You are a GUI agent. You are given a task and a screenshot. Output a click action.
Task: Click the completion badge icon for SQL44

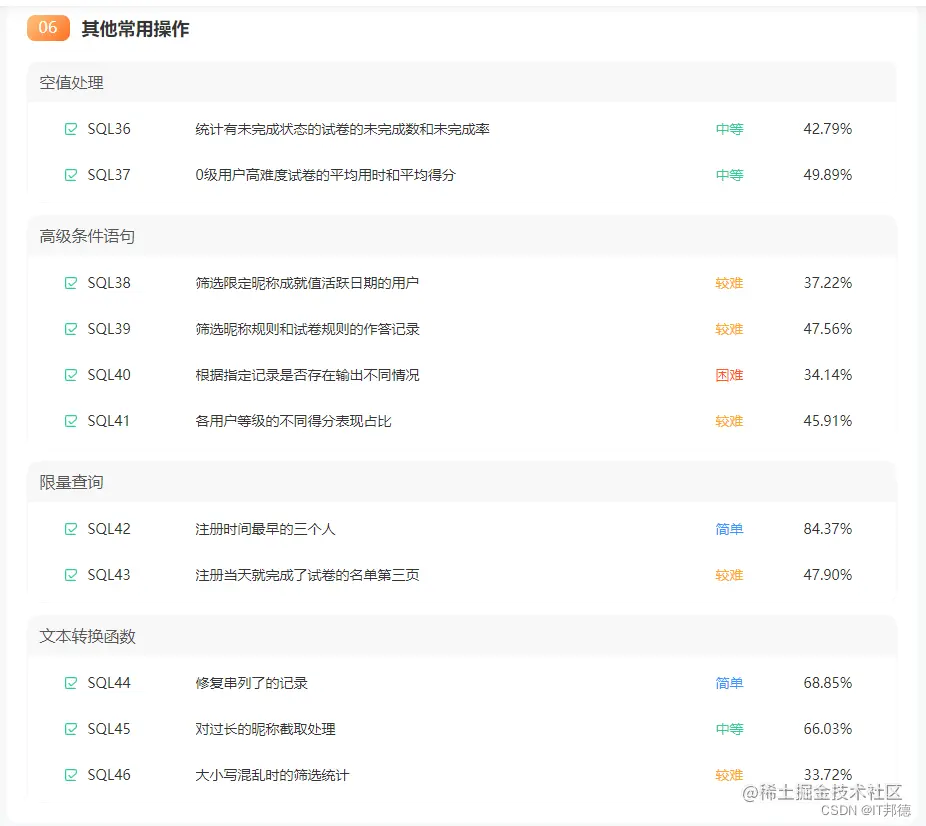point(70,683)
